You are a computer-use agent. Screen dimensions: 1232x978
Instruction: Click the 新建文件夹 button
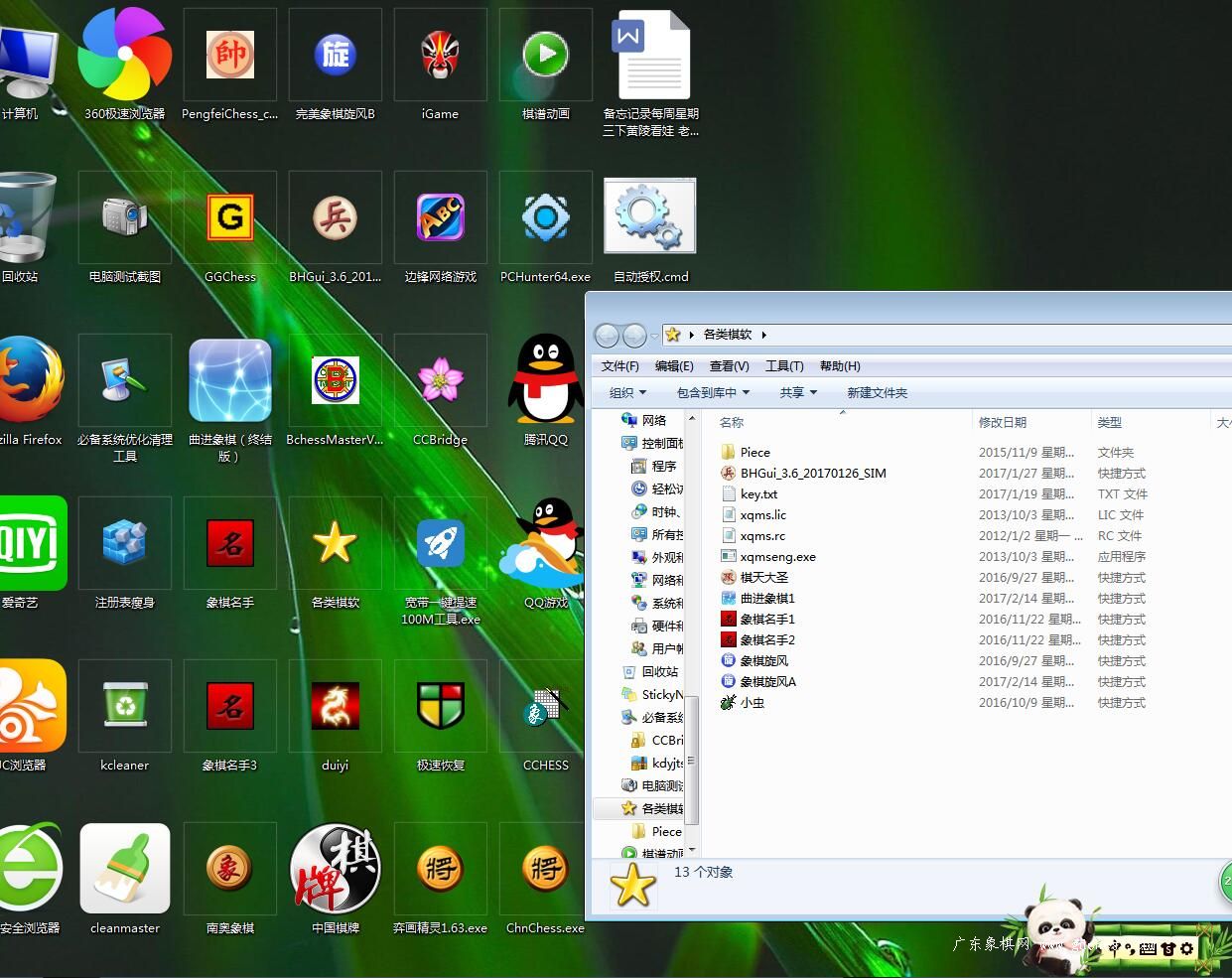point(877,393)
